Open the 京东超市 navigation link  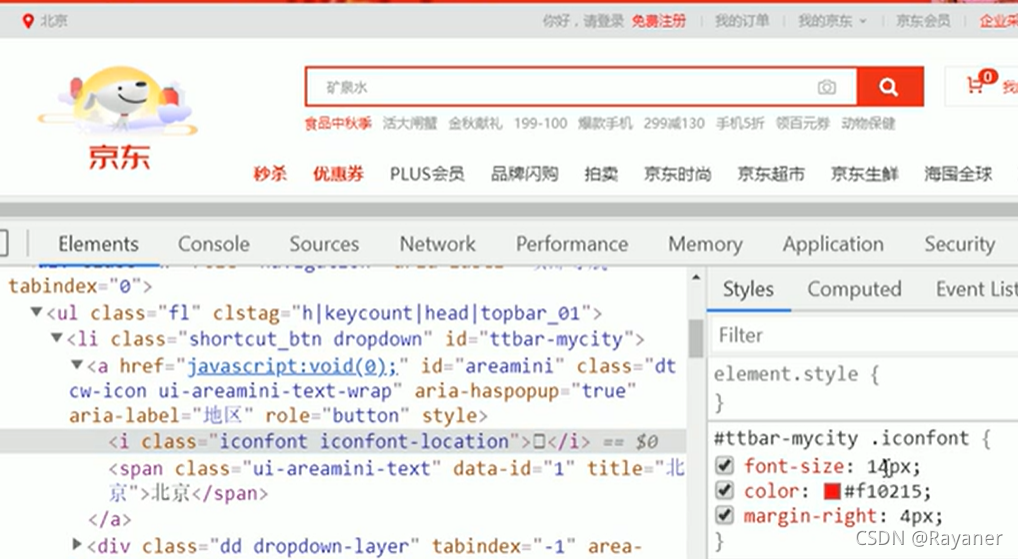click(x=771, y=174)
